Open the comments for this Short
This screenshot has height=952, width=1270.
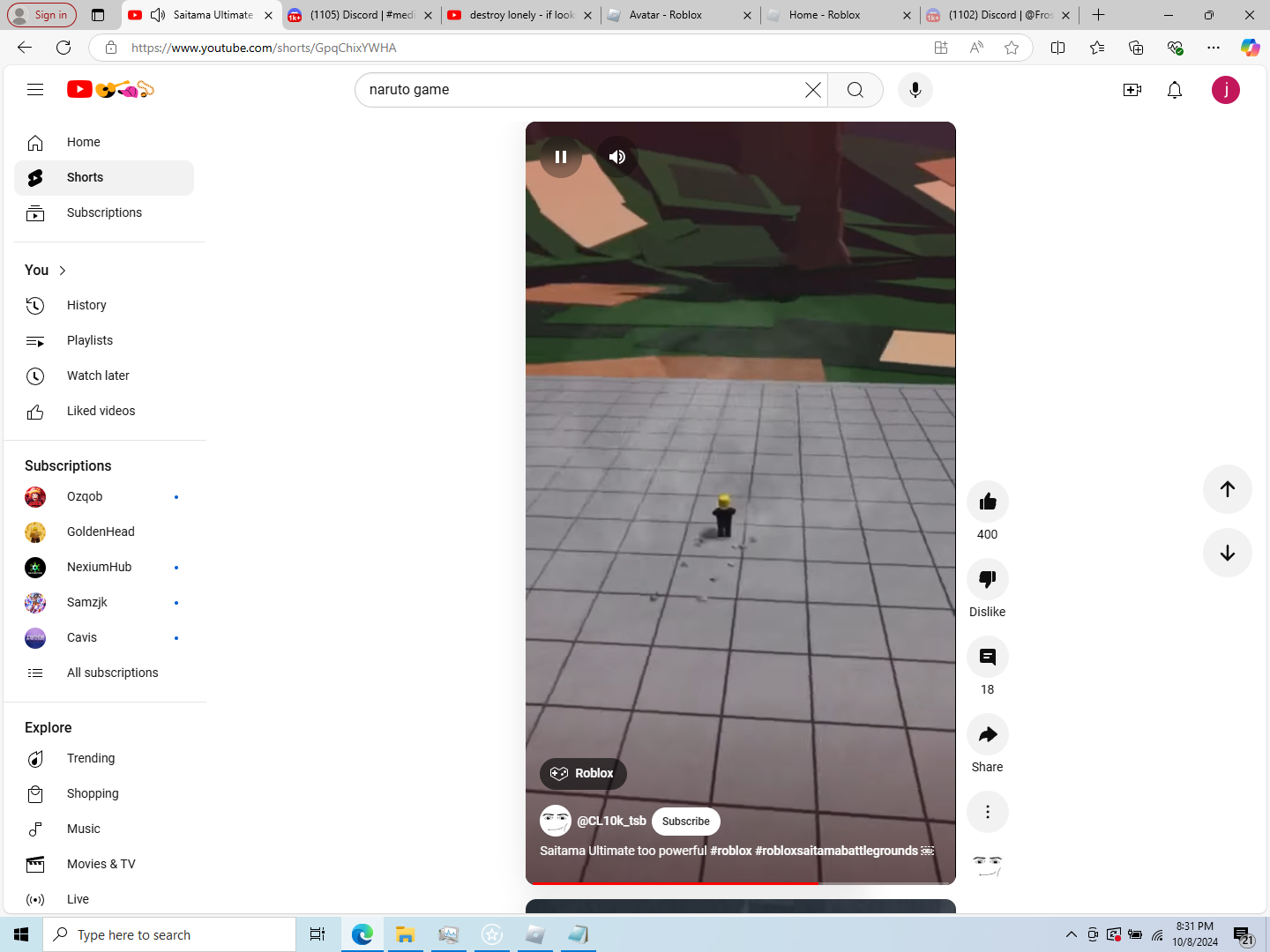(988, 657)
